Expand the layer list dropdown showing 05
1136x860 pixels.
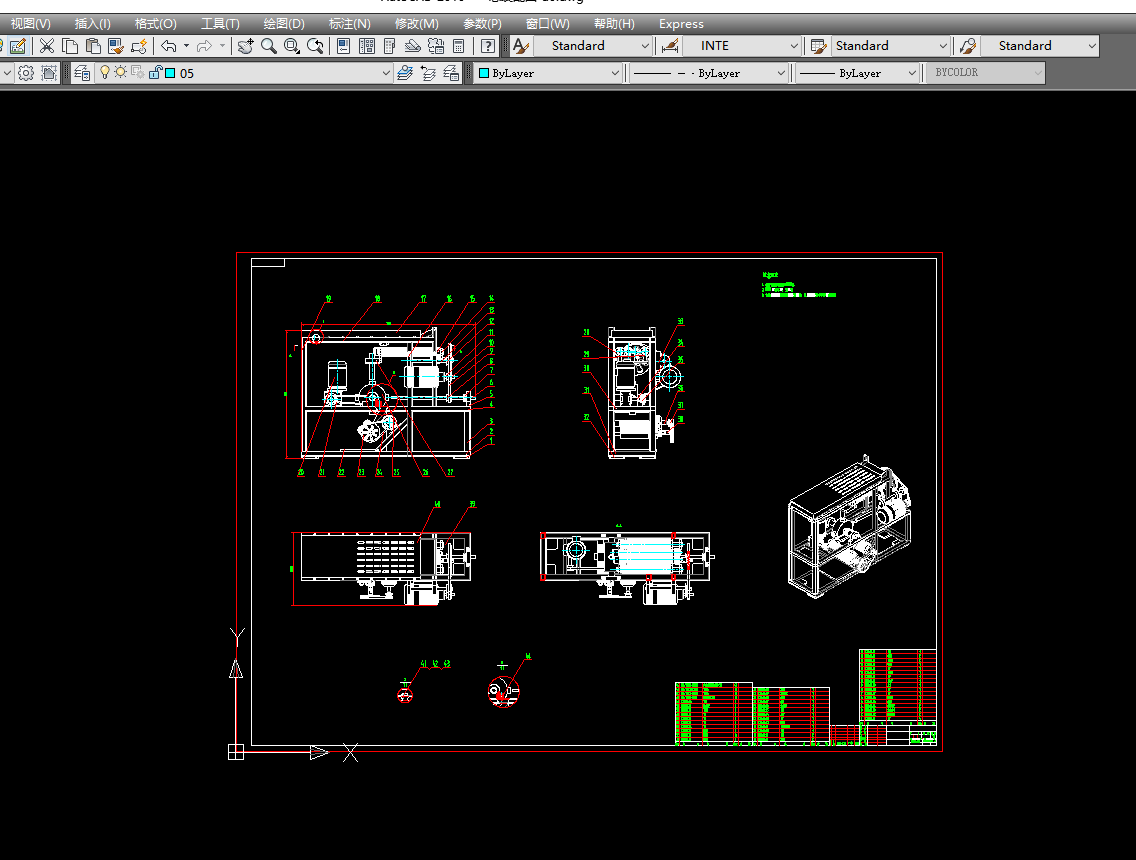385,73
